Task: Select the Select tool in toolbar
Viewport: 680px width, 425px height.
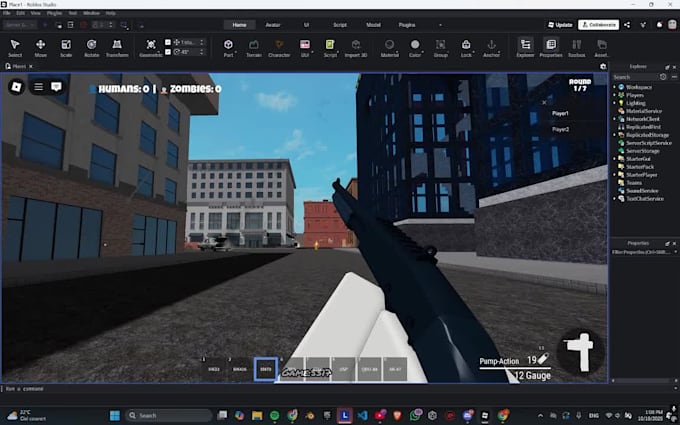Action: tap(15, 48)
